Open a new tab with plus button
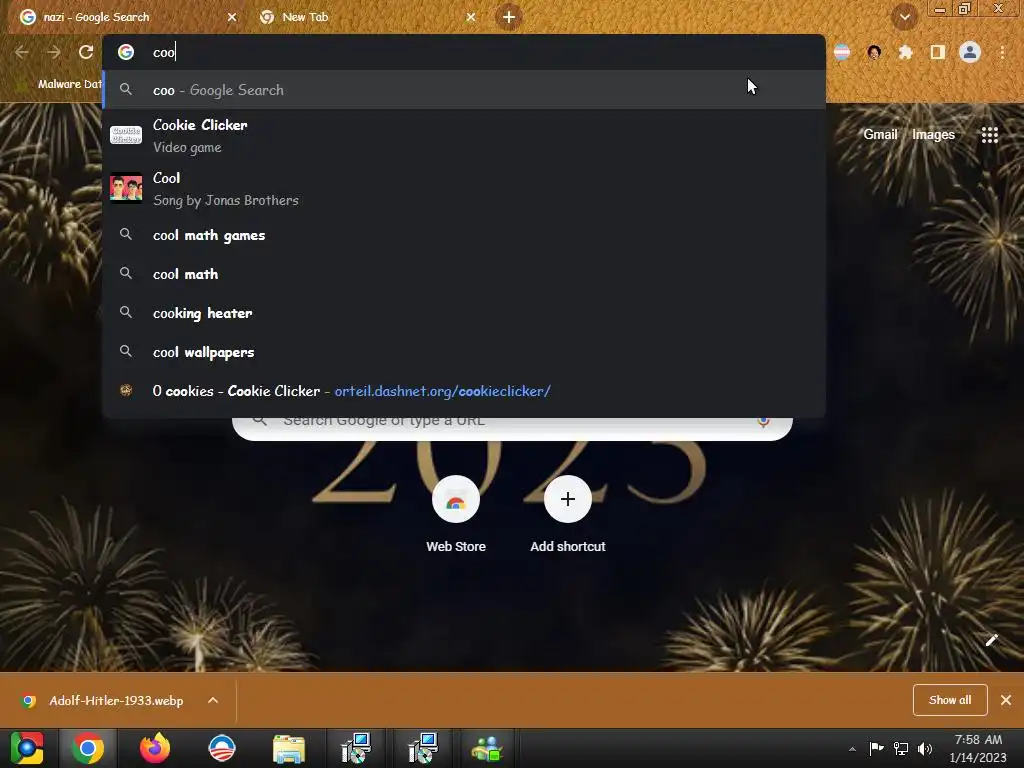Image resolution: width=1024 pixels, height=768 pixels. click(x=509, y=17)
